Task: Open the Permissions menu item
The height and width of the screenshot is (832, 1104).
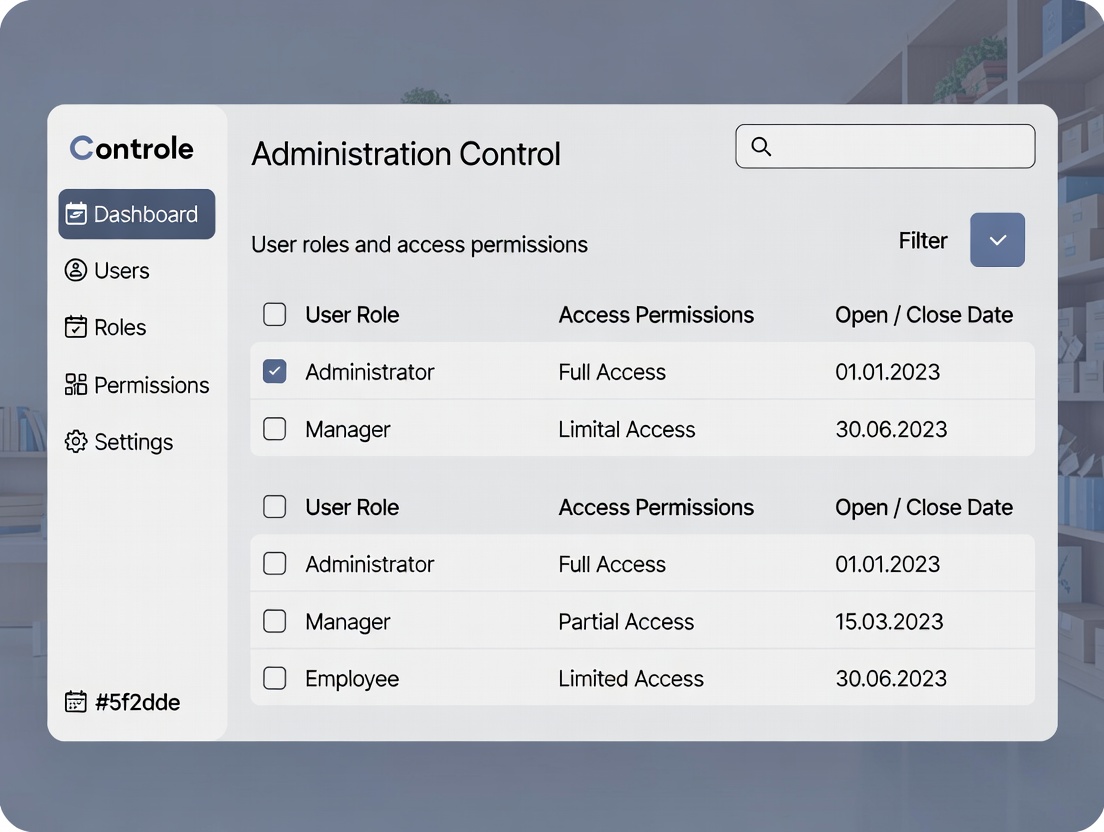Action: point(151,385)
